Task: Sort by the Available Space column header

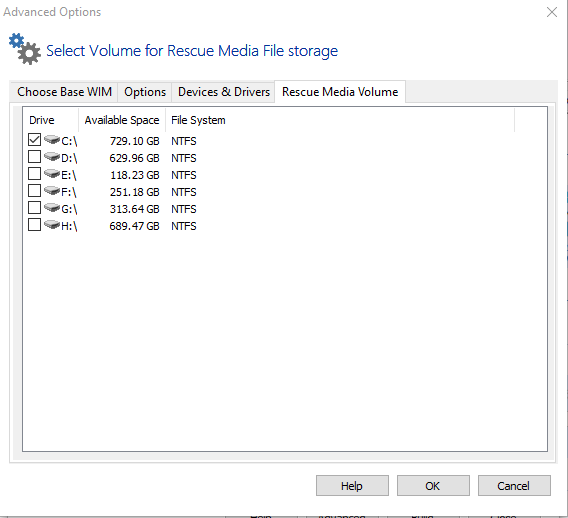Action: point(122,120)
